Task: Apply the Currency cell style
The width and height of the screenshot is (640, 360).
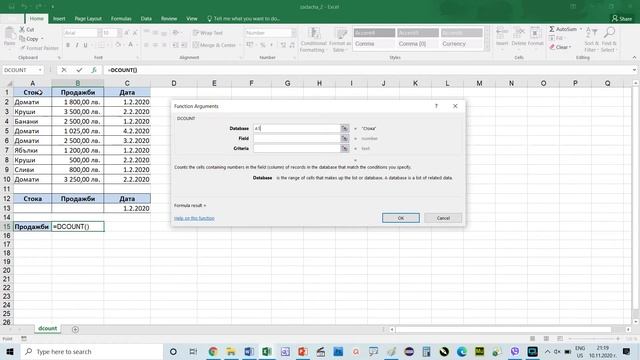Action: [462, 43]
